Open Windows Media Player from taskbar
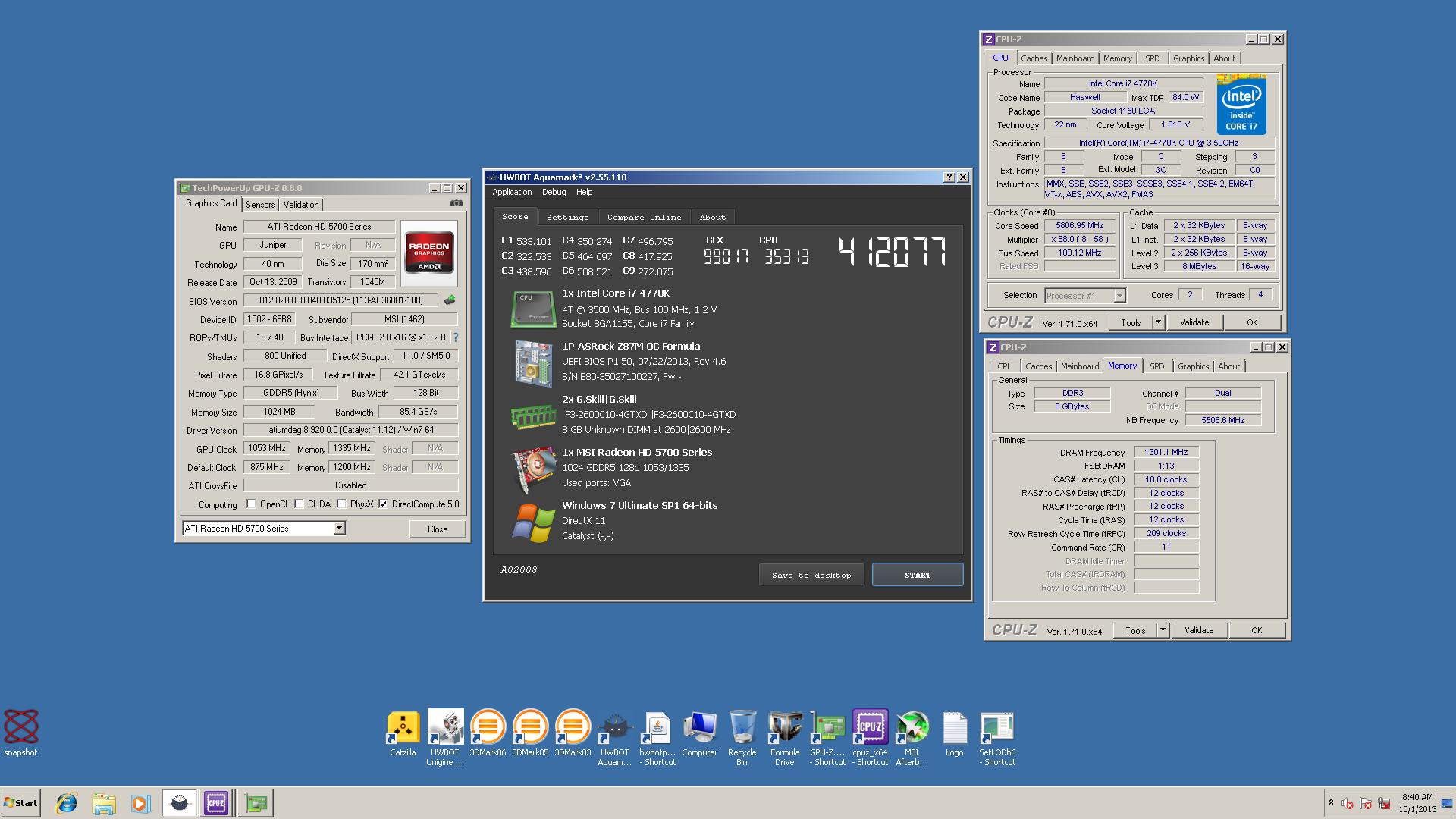Viewport: 1456px width, 819px height. click(140, 803)
